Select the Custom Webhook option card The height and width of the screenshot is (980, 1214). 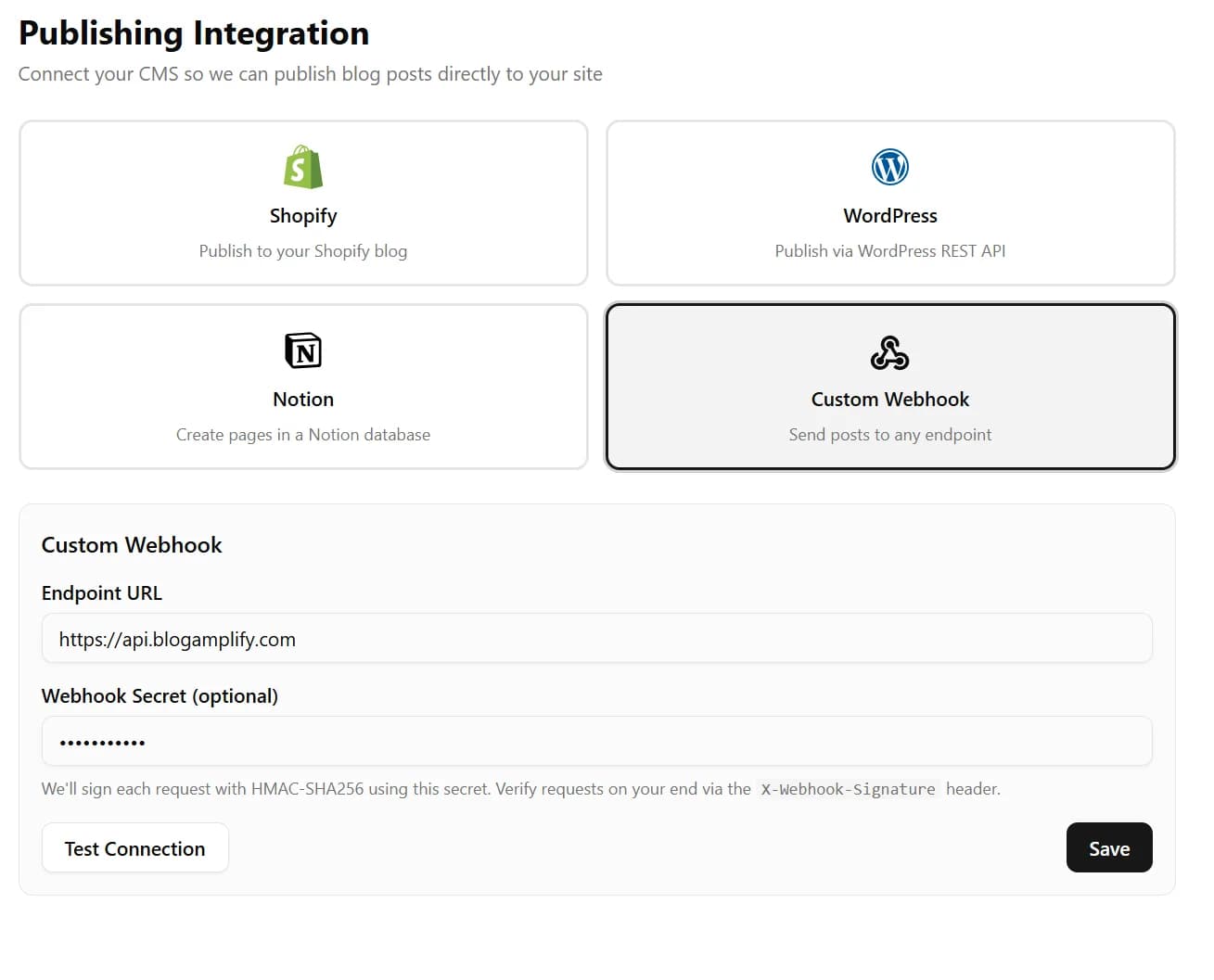click(x=889, y=386)
